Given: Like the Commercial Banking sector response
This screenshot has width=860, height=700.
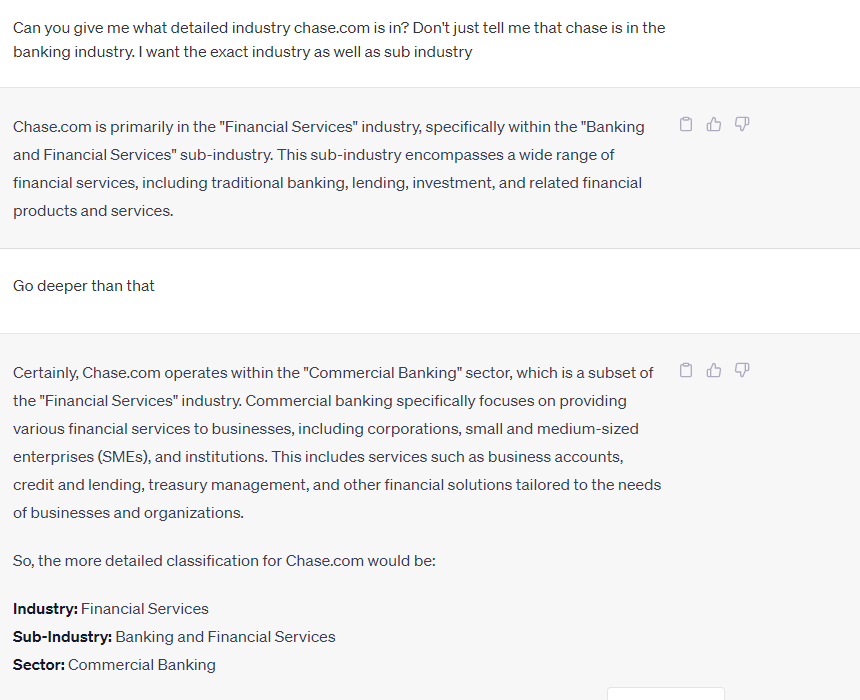Looking at the screenshot, I should [x=714, y=371].
